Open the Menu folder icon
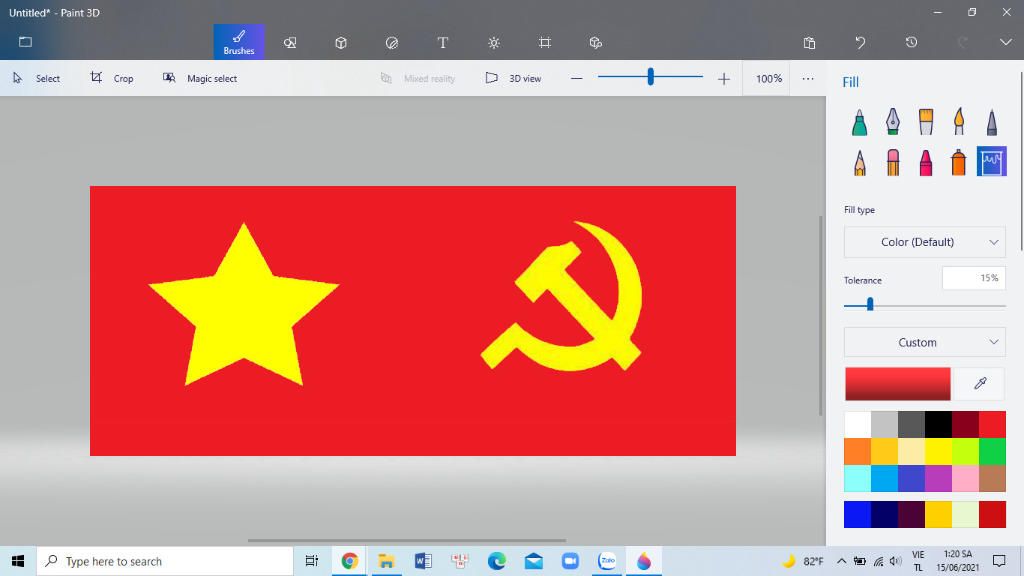This screenshot has height=576, width=1024. coord(25,42)
